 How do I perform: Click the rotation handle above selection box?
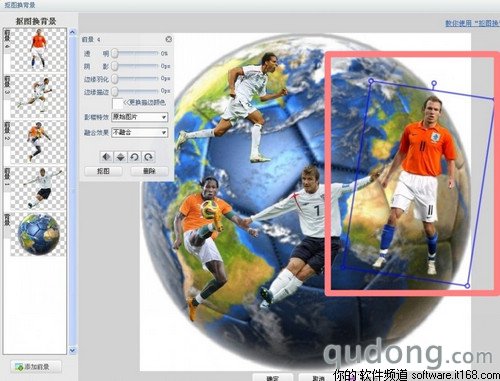[x=434, y=83]
